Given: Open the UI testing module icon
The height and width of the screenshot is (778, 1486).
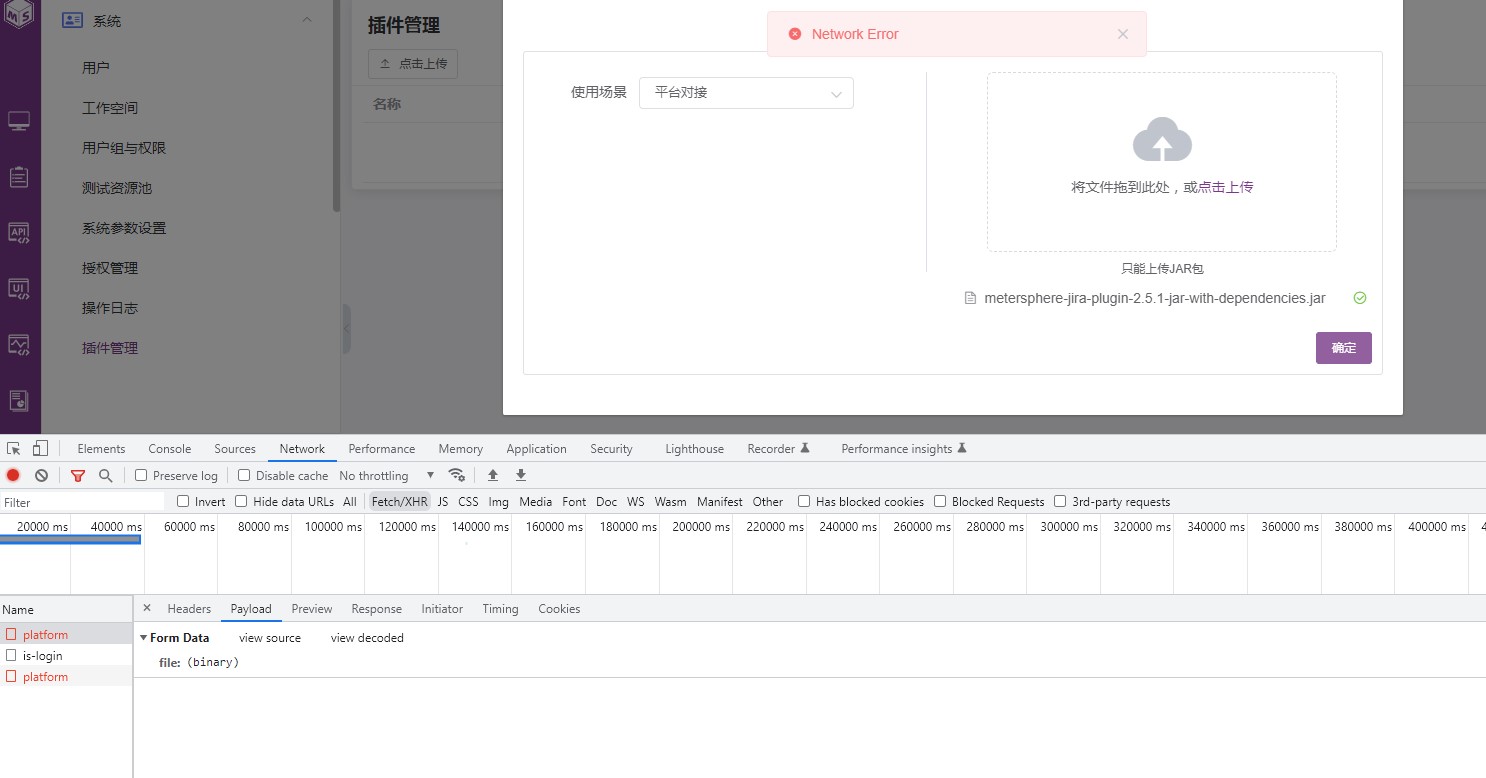Looking at the screenshot, I should coord(20,289).
